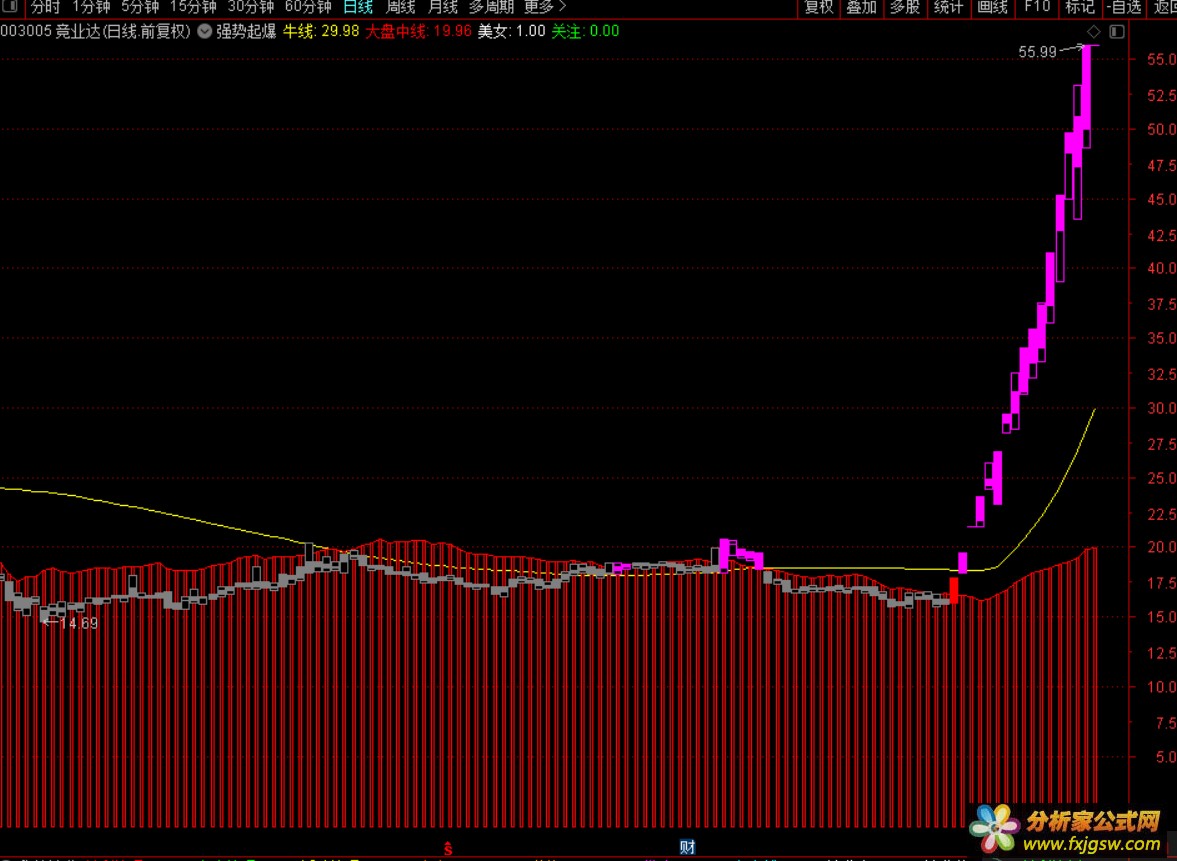This screenshot has height=861, width=1177.
Task: Click the 55.99 high price label
Action: coord(1037,52)
